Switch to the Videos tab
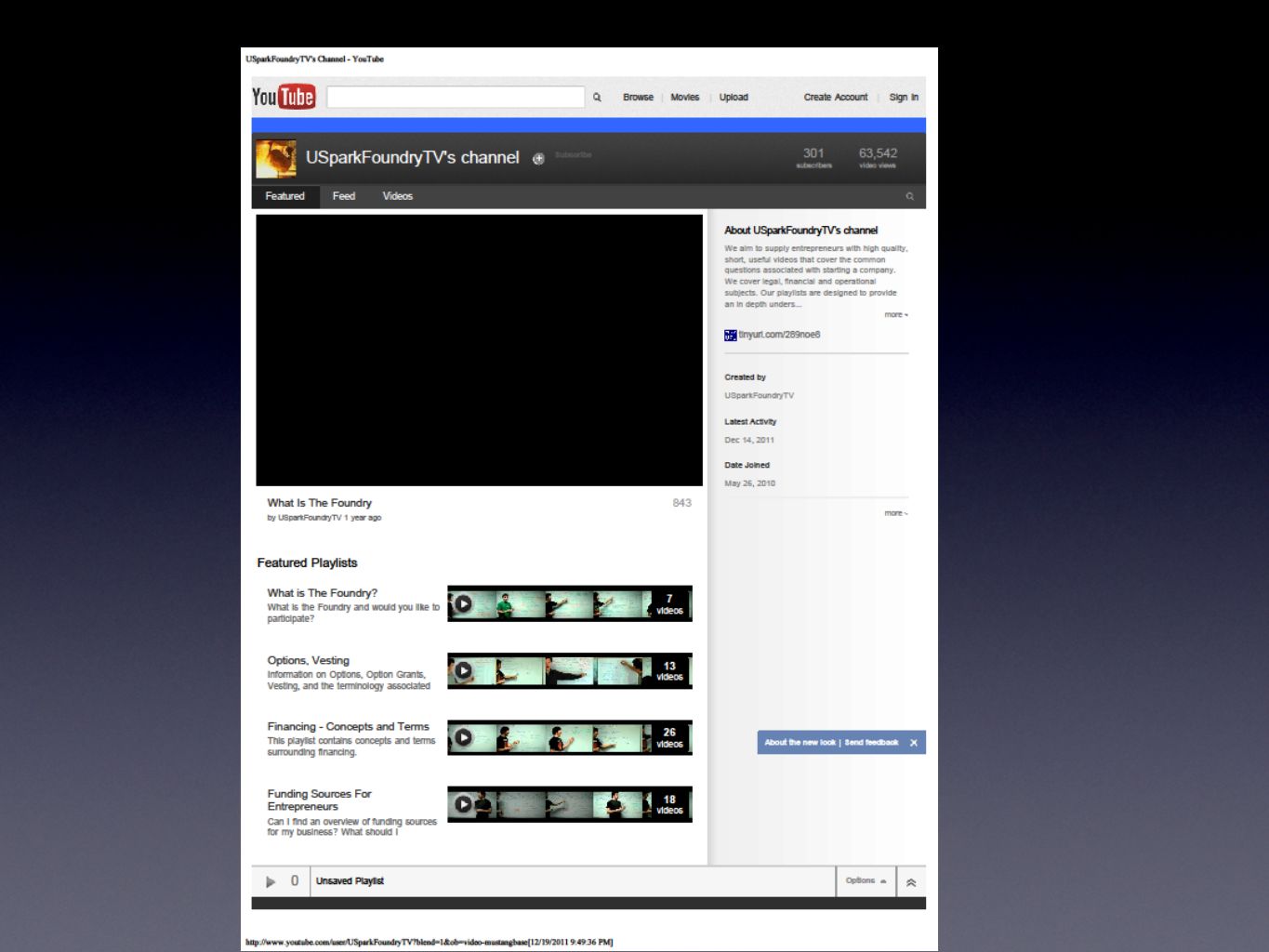 [x=398, y=196]
